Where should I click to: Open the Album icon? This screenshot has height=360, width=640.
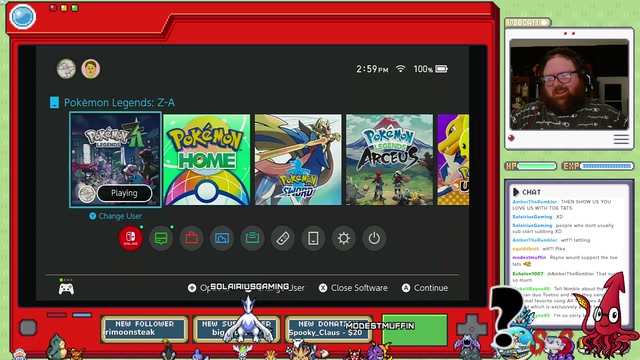222,238
